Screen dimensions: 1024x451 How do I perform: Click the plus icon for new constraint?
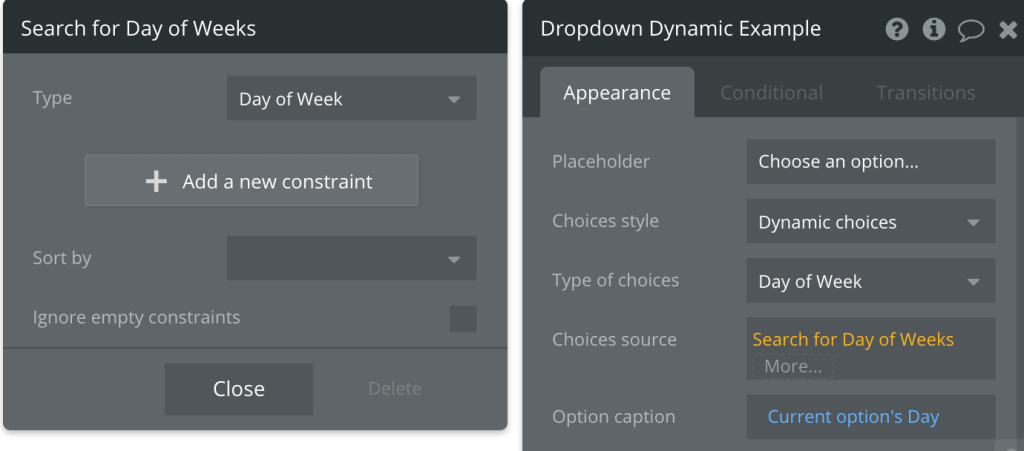[156, 181]
